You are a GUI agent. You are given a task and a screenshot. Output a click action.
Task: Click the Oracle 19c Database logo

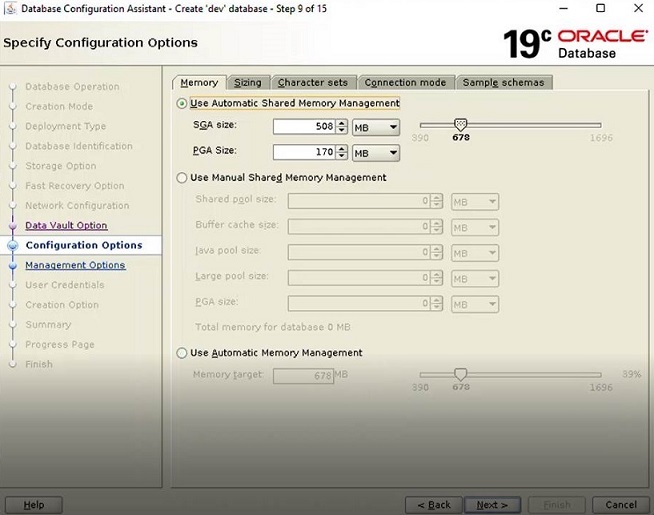tap(575, 43)
